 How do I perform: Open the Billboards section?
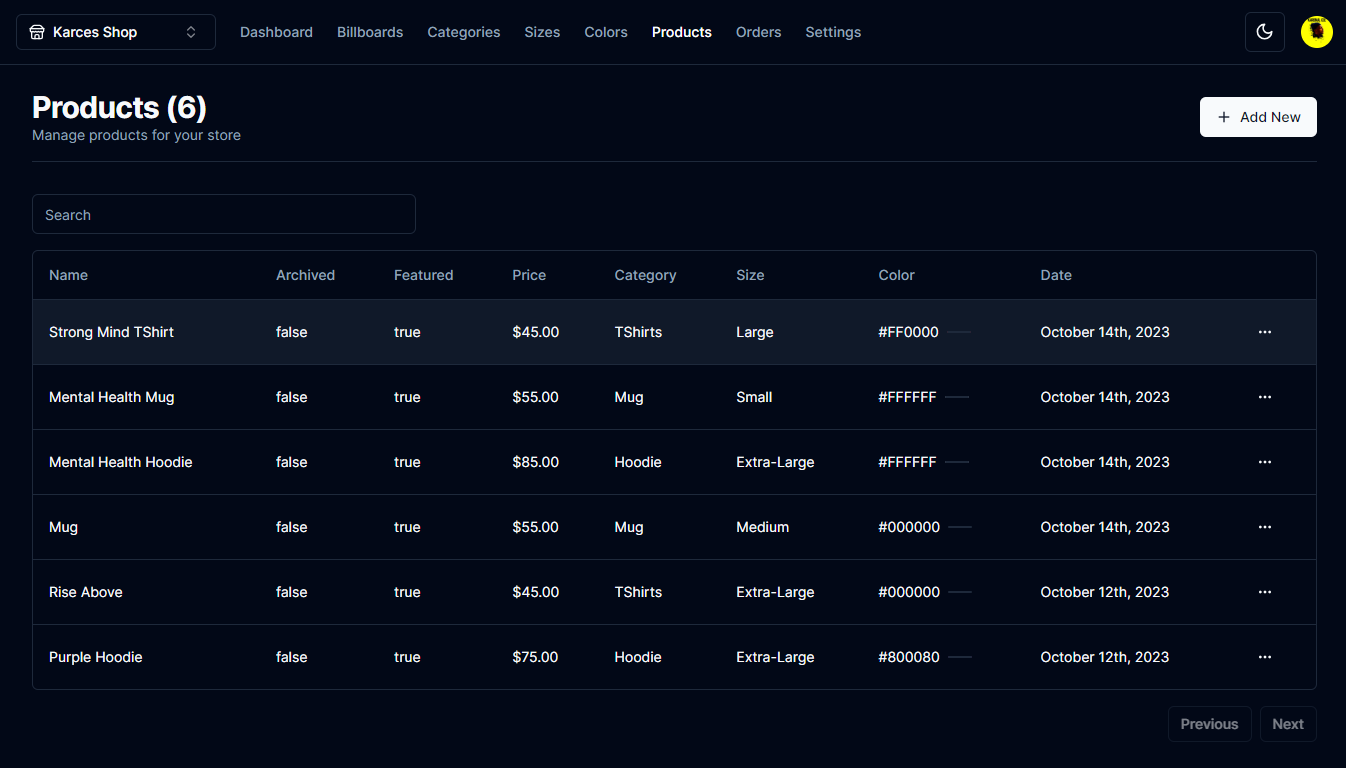[x=370, y=31]
